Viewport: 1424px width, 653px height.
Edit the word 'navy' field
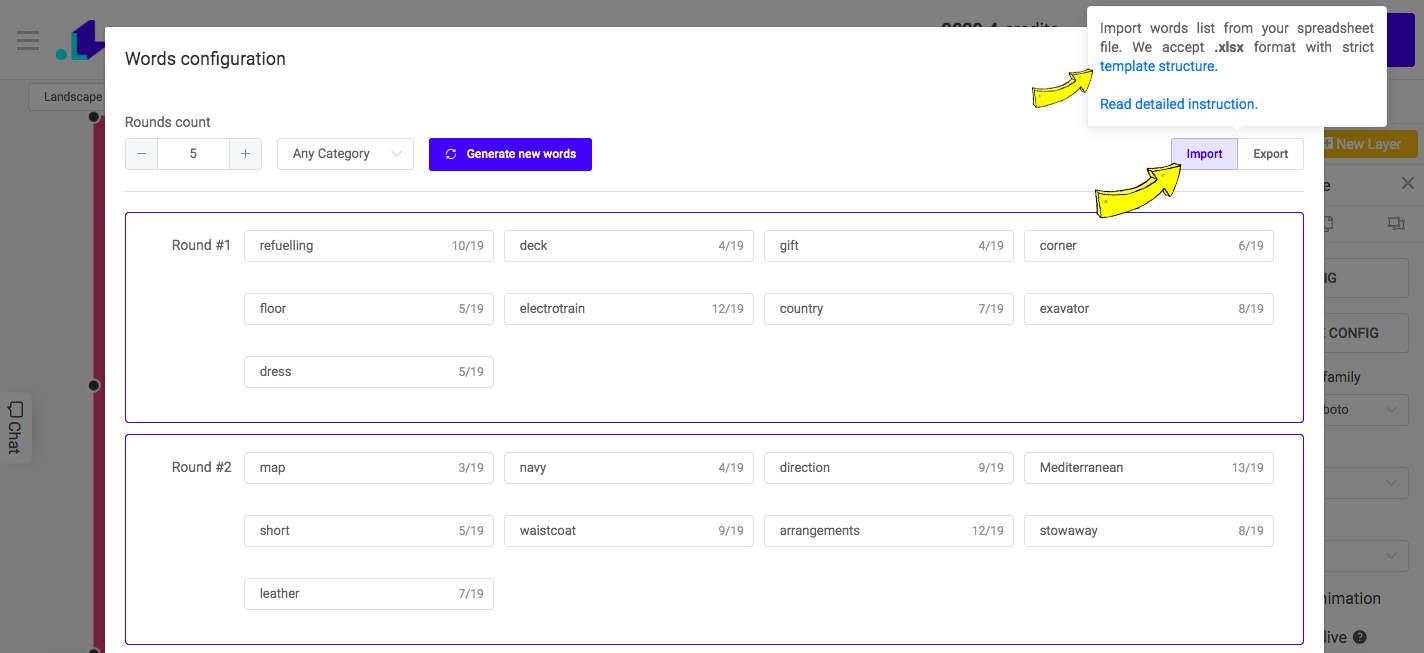pos(629,468)
